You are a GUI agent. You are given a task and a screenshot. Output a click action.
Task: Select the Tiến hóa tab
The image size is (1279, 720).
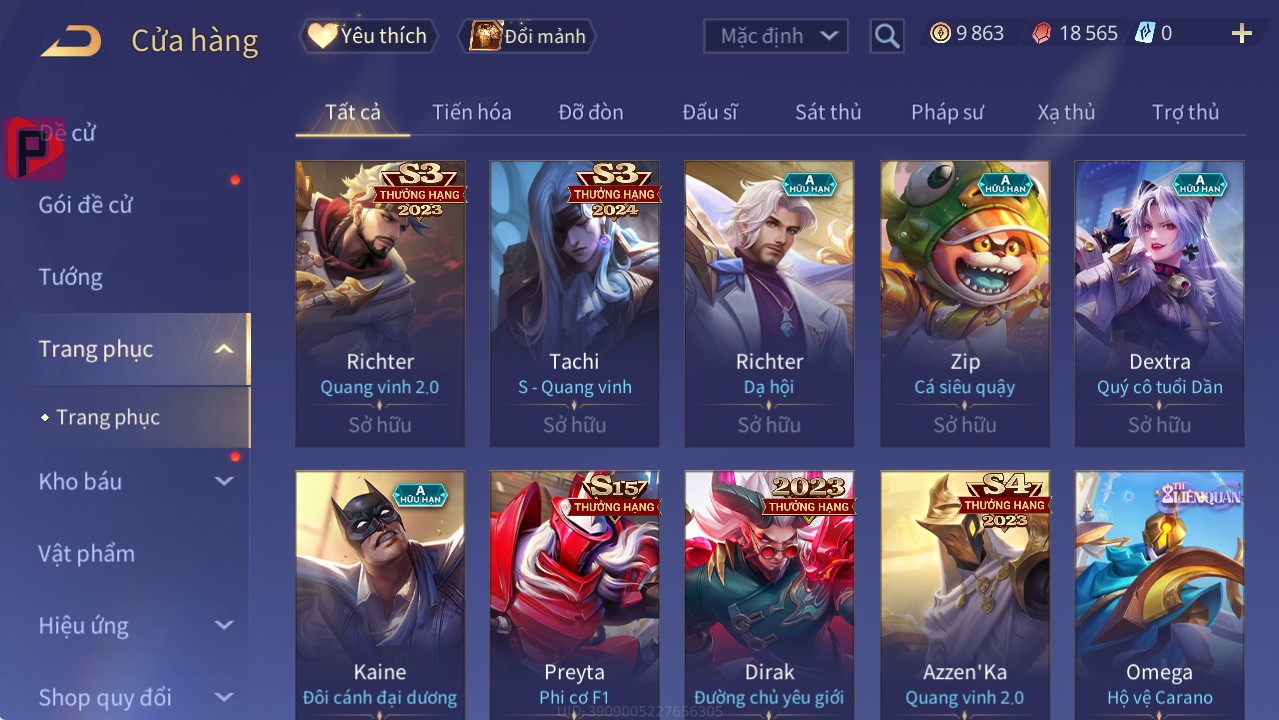click(472, 112)
